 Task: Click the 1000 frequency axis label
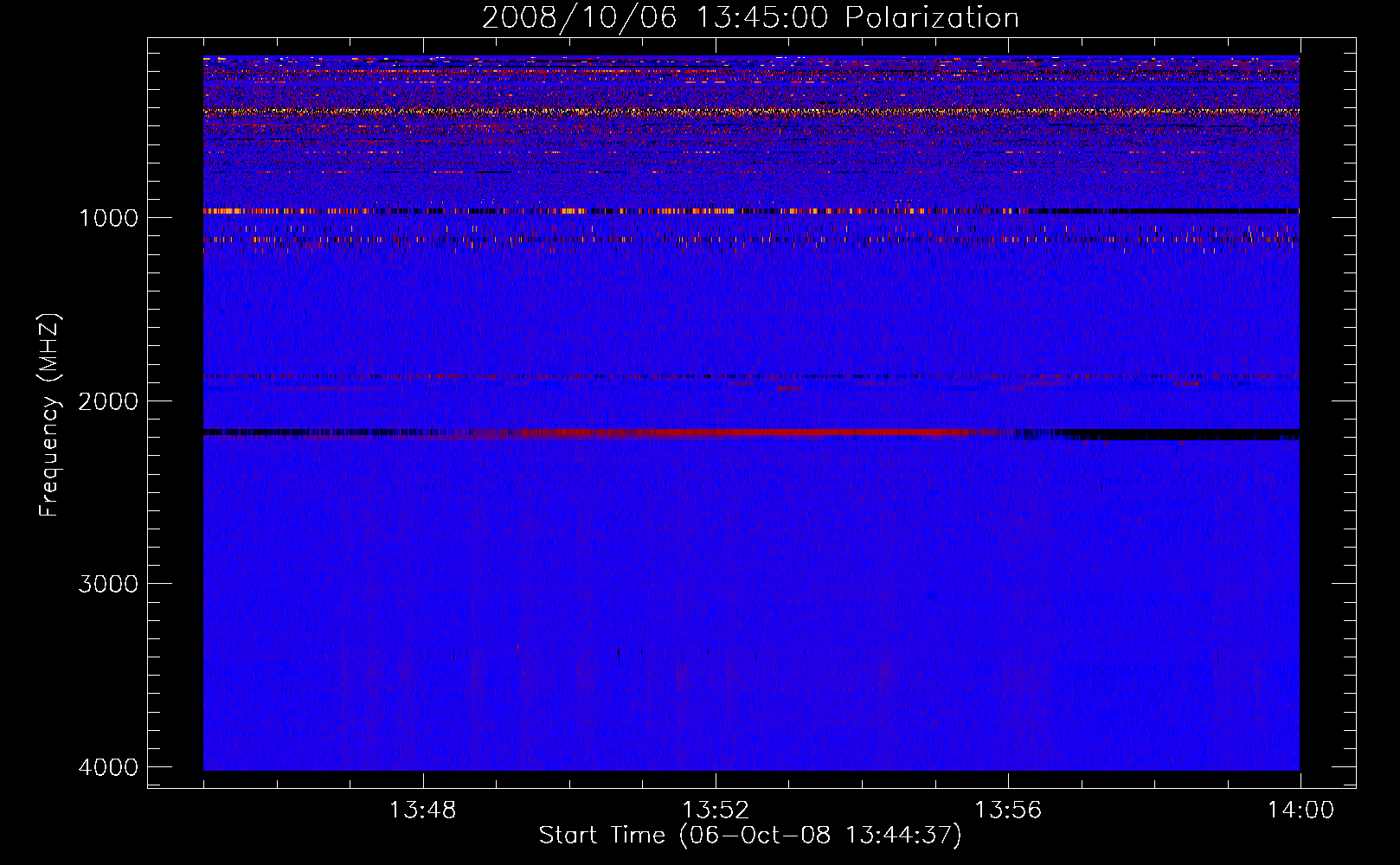coord(108,217)
